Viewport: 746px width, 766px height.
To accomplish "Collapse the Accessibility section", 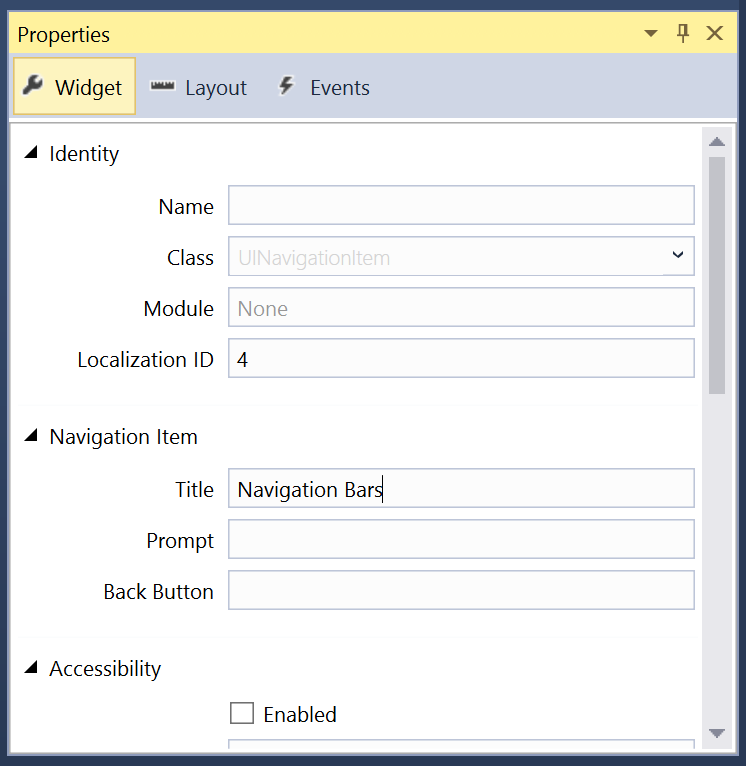I will pyautogui.click(x=31, y=667).
